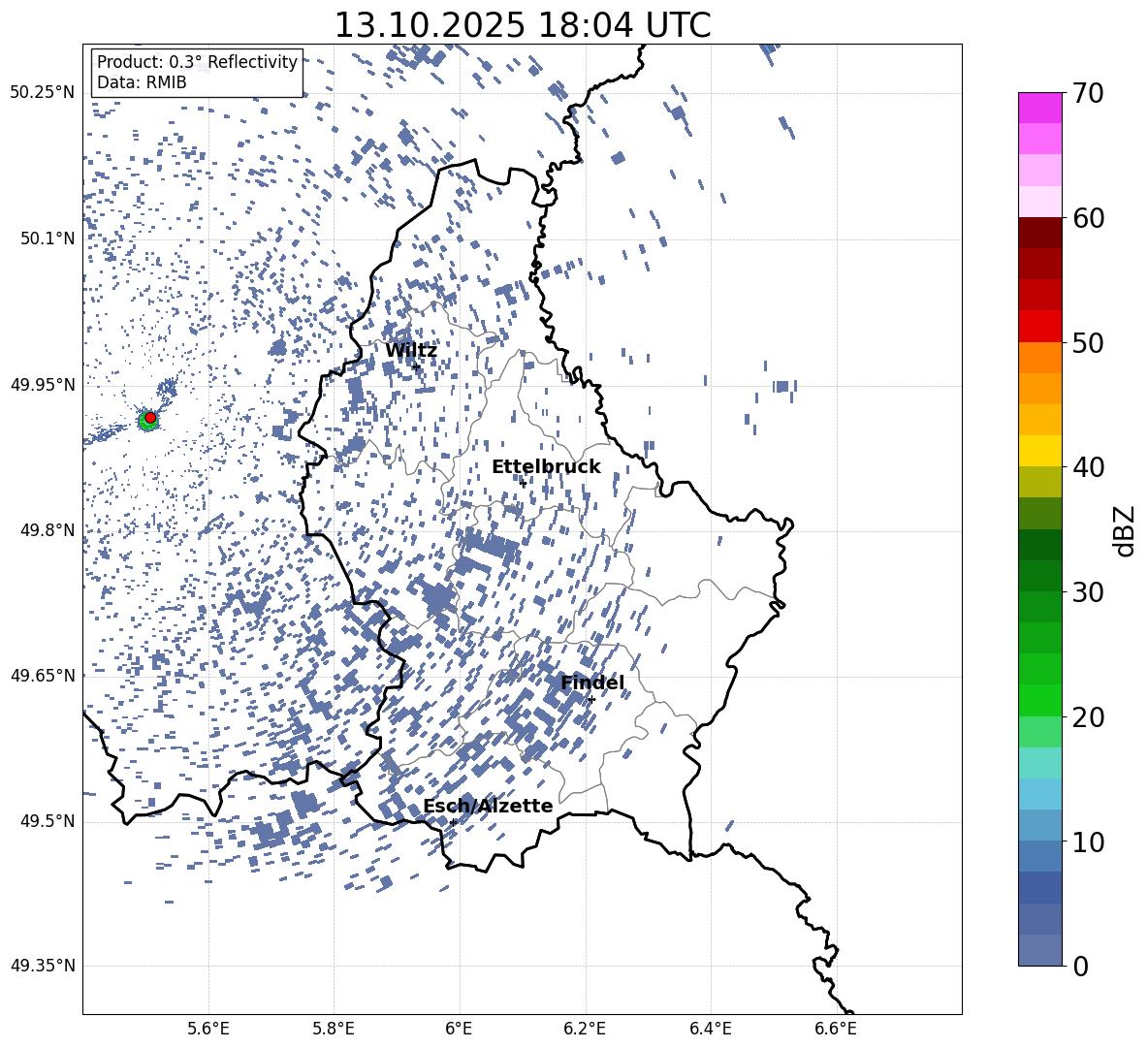Select the Ettelbruck city label

(x=546, y=467)
